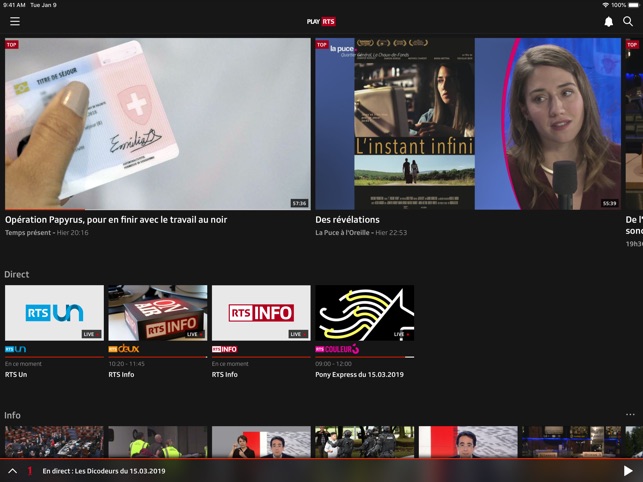Open Info video with yellow-vest workers
Screen dimensions: 643x482
tap(158, 441)
